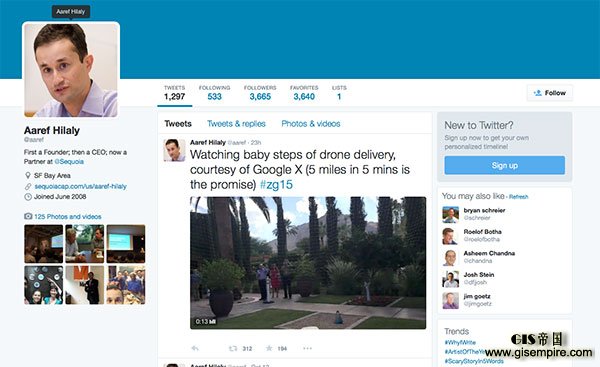The width and height of the screenshot is (600, 367).
Task: Click the Sign up button
Action: [x=504, y=165]
